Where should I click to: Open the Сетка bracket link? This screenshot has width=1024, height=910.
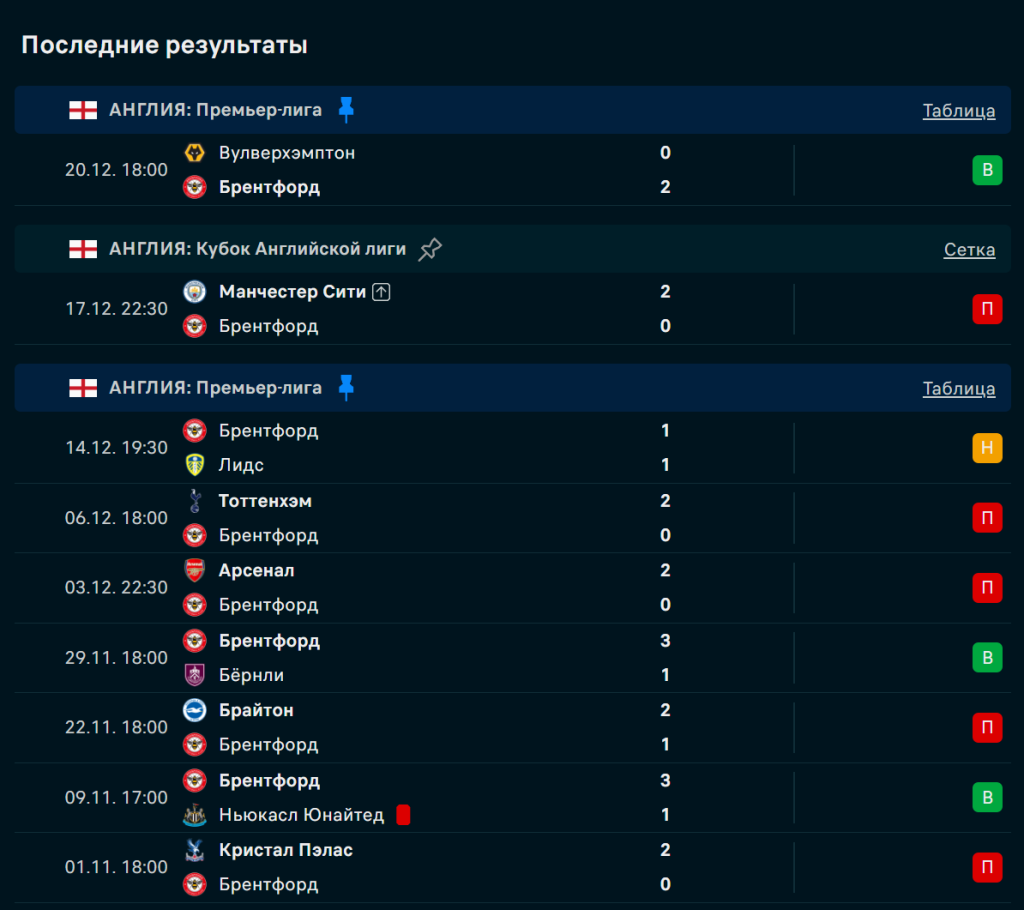(969, 250)
